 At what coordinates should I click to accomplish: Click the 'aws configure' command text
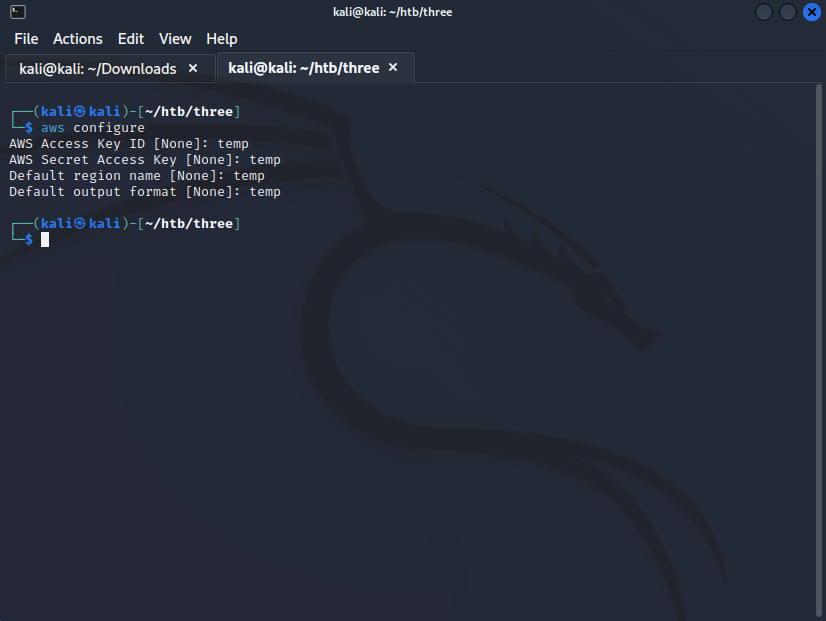pyautogui.click(x=93, y=128)
